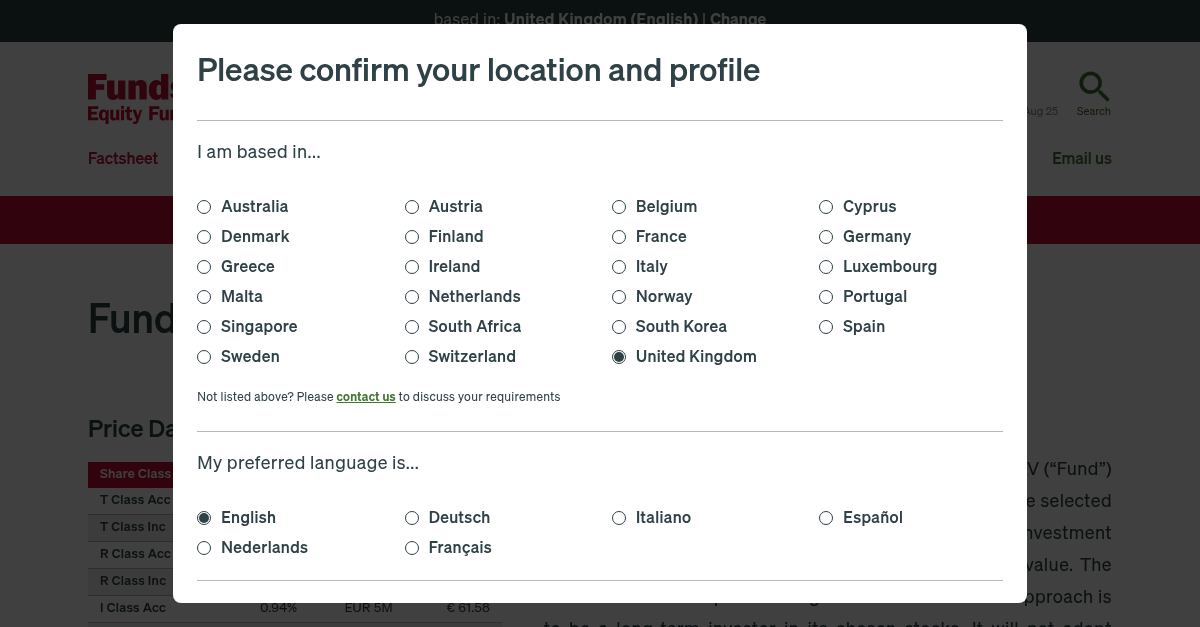The height and width of the screenshot is (627, 1200).
Task: Open the Factsheet menu item
Action: 123,158
